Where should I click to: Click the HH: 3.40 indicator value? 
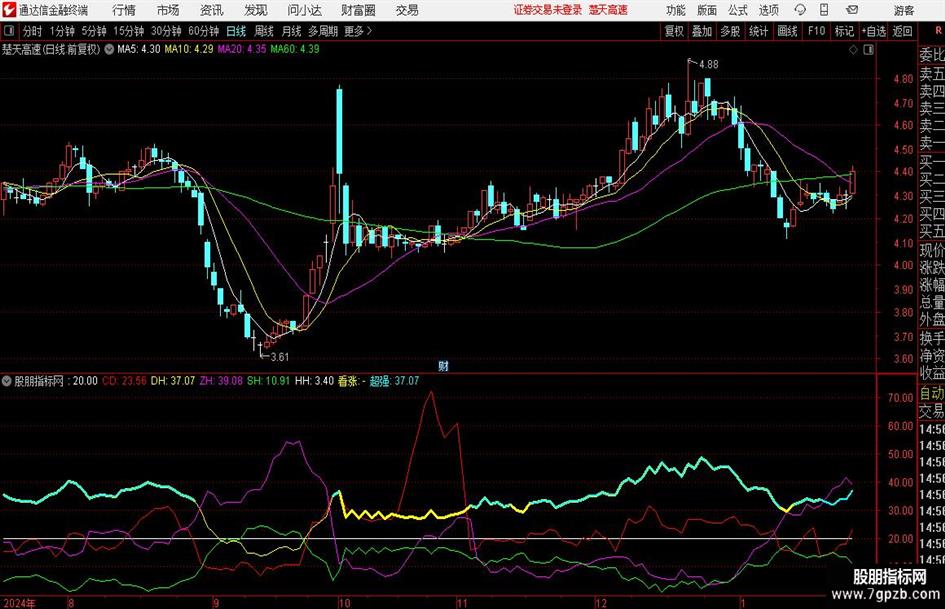point(315,381)
